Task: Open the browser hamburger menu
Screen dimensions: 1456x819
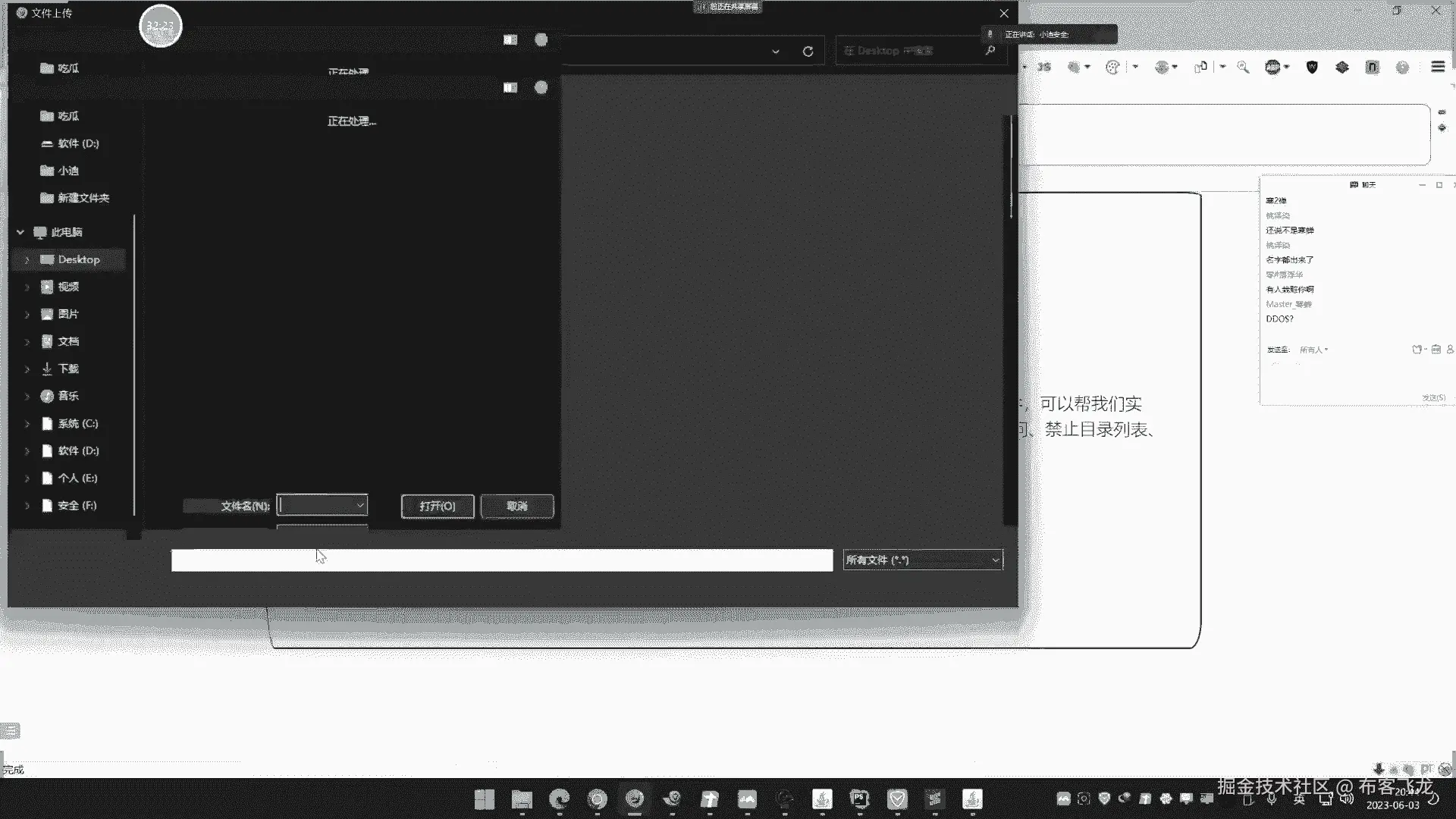Action: 1437,67
